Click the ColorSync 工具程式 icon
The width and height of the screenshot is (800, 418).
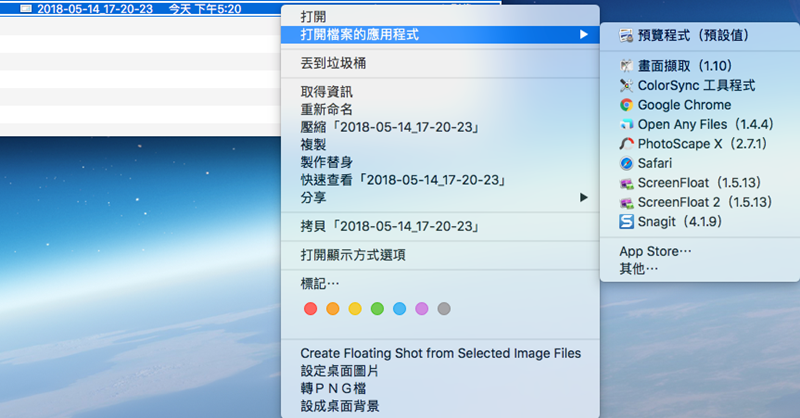626,85
